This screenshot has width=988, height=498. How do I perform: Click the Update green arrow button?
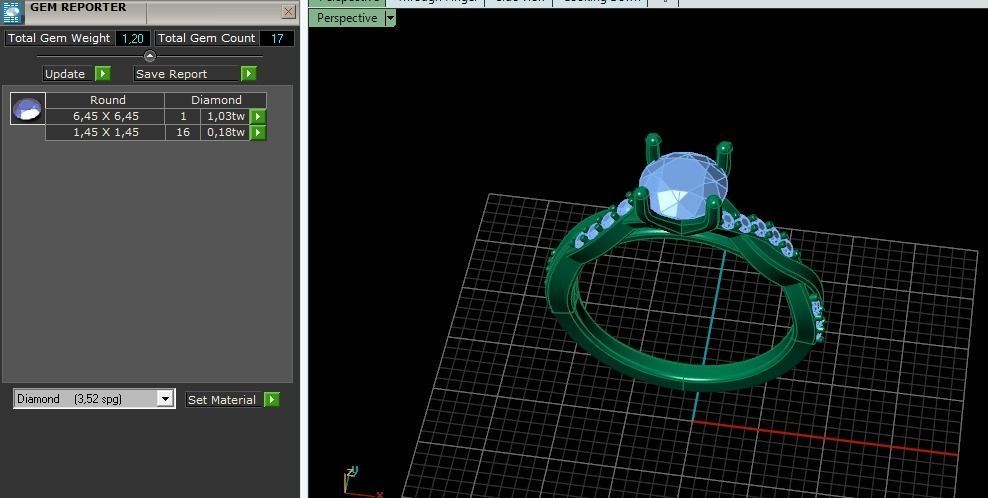[103, 74]
